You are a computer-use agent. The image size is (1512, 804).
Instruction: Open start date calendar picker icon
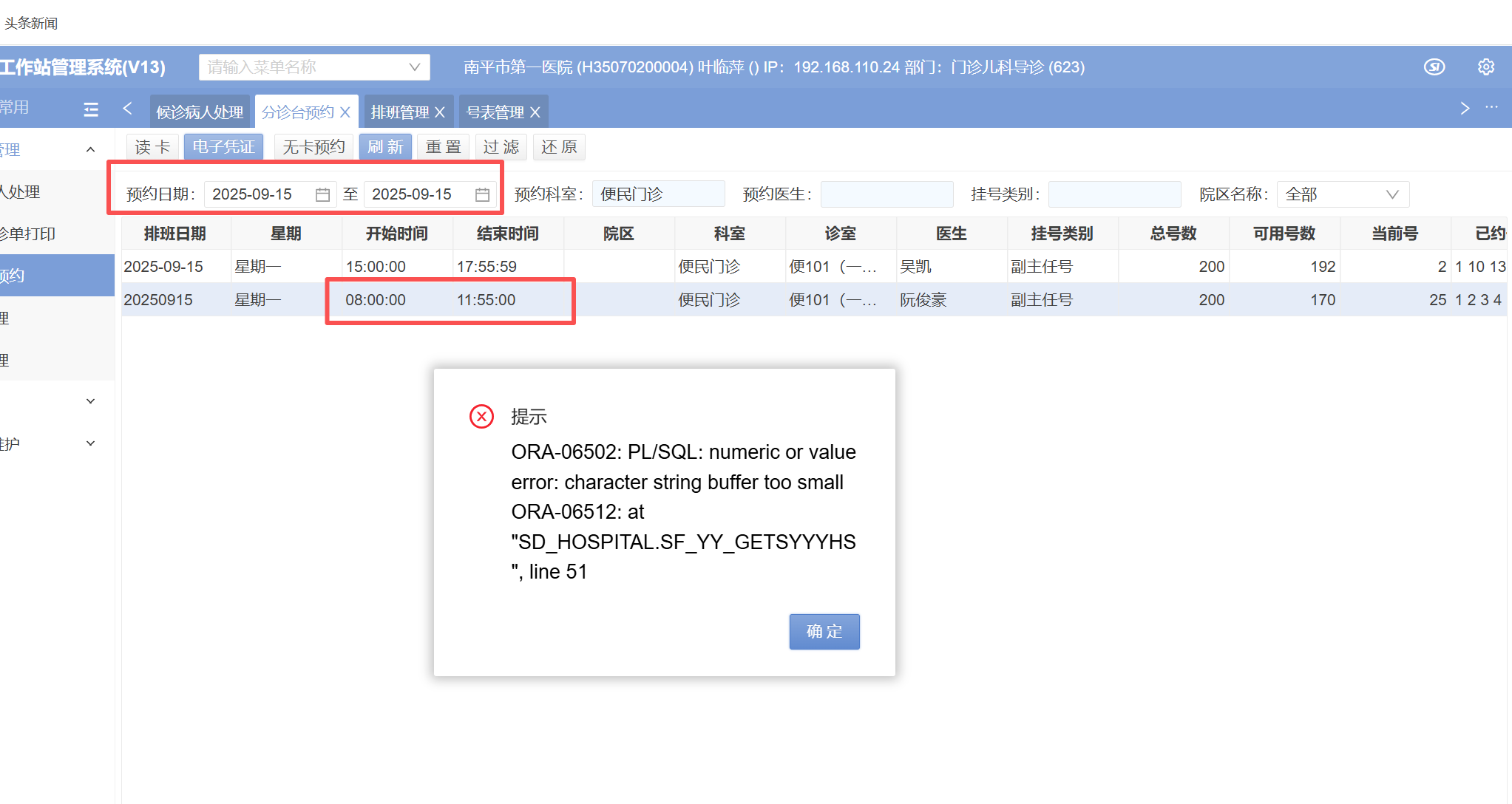(x=322, y=194)
